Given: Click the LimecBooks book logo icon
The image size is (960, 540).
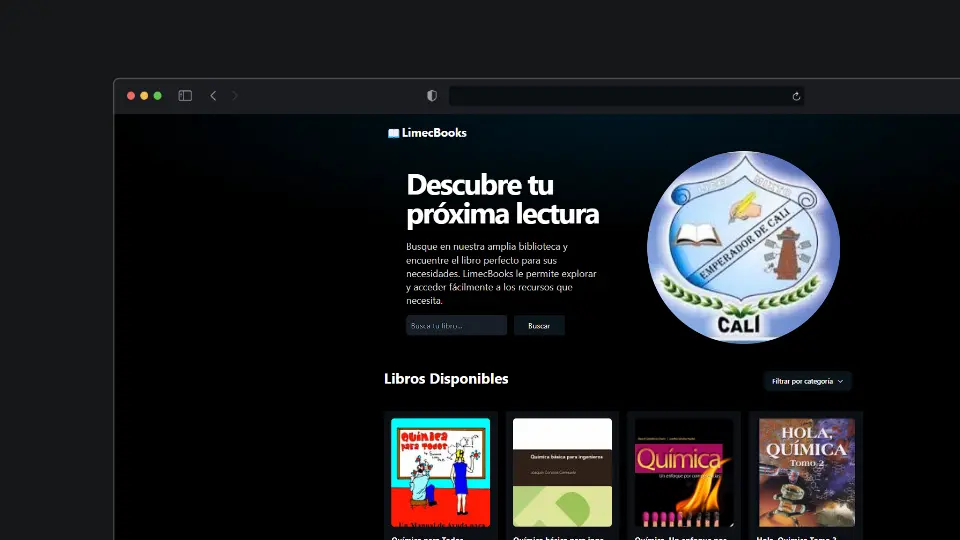Looking at the screenshot, I should pos(393,133).
